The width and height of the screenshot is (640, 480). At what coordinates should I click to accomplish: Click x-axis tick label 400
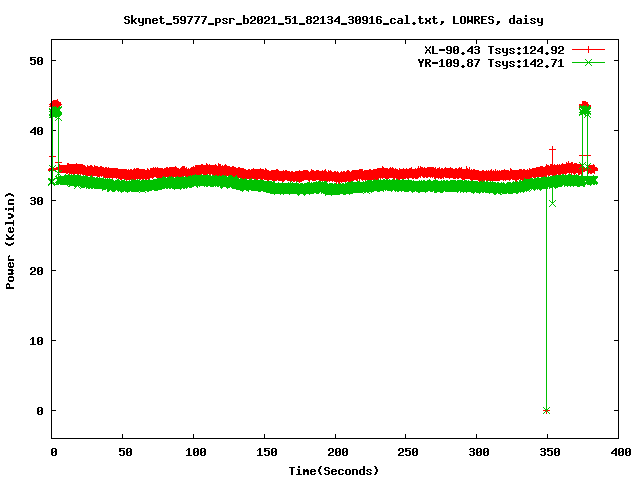pyautogui.click(x=621, y=452)
